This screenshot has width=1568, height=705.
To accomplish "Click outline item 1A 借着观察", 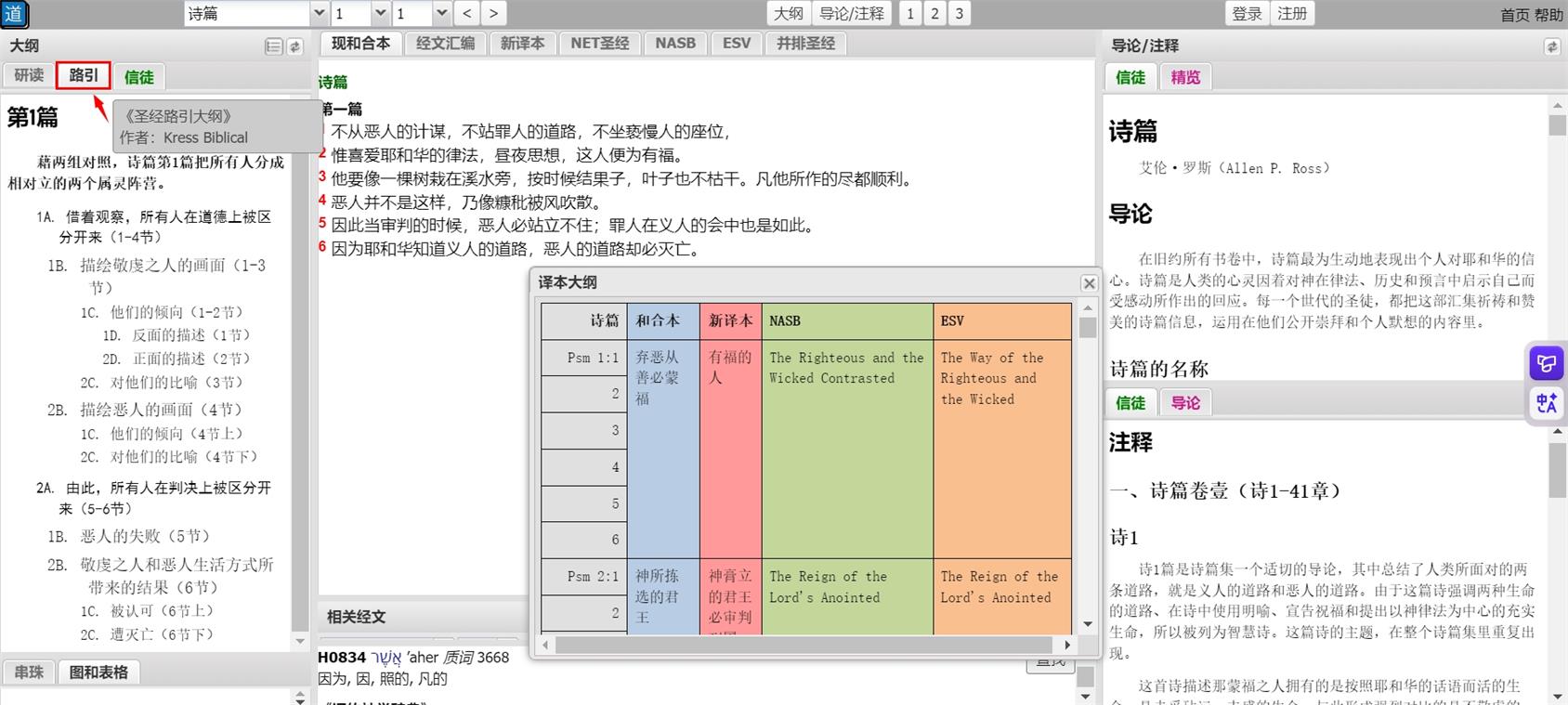I will pos(154,227).
